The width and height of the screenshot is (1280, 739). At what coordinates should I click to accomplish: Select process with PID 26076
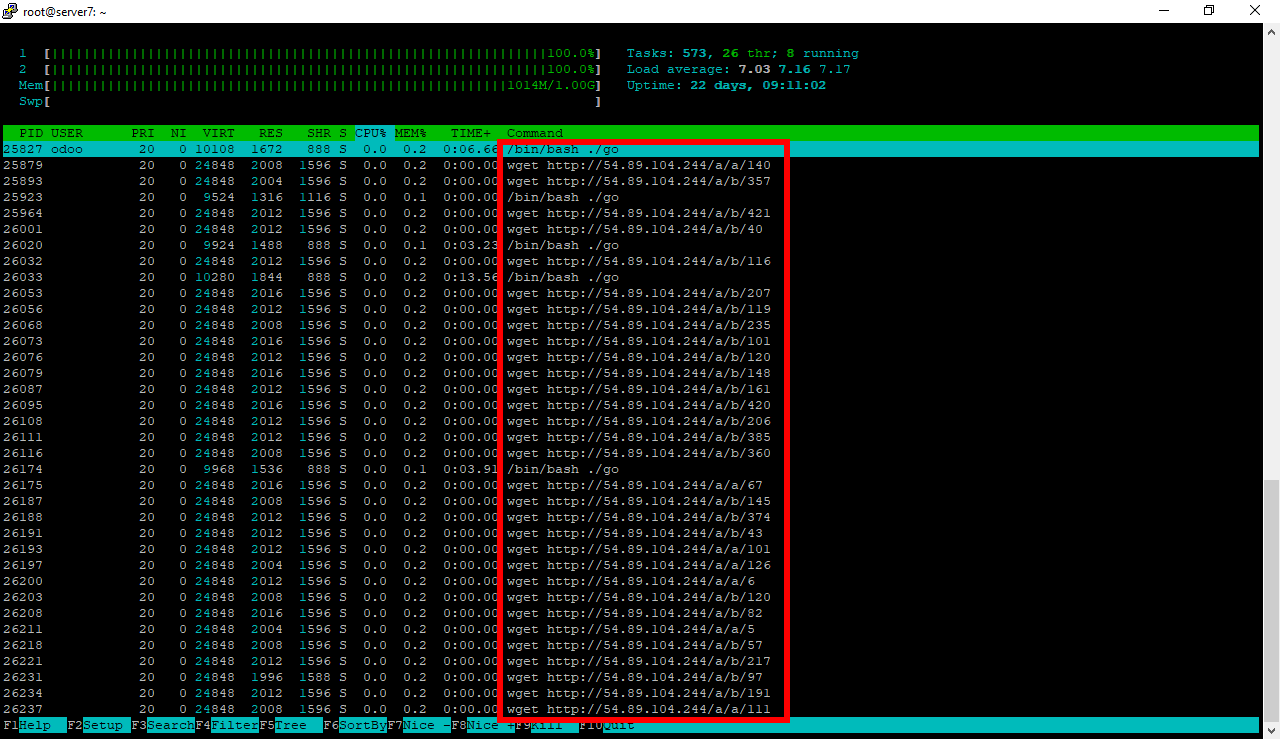(630, 357)
